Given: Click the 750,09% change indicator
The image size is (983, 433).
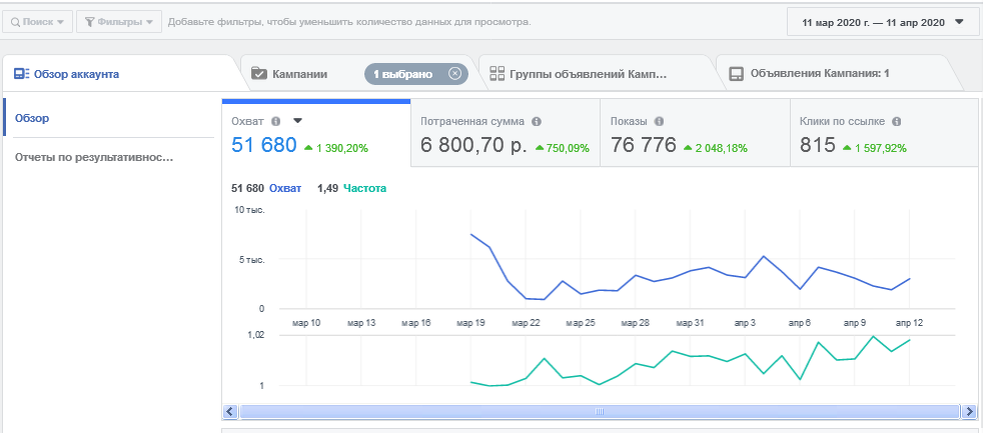Looking at the screenshot, I should 562,149.
